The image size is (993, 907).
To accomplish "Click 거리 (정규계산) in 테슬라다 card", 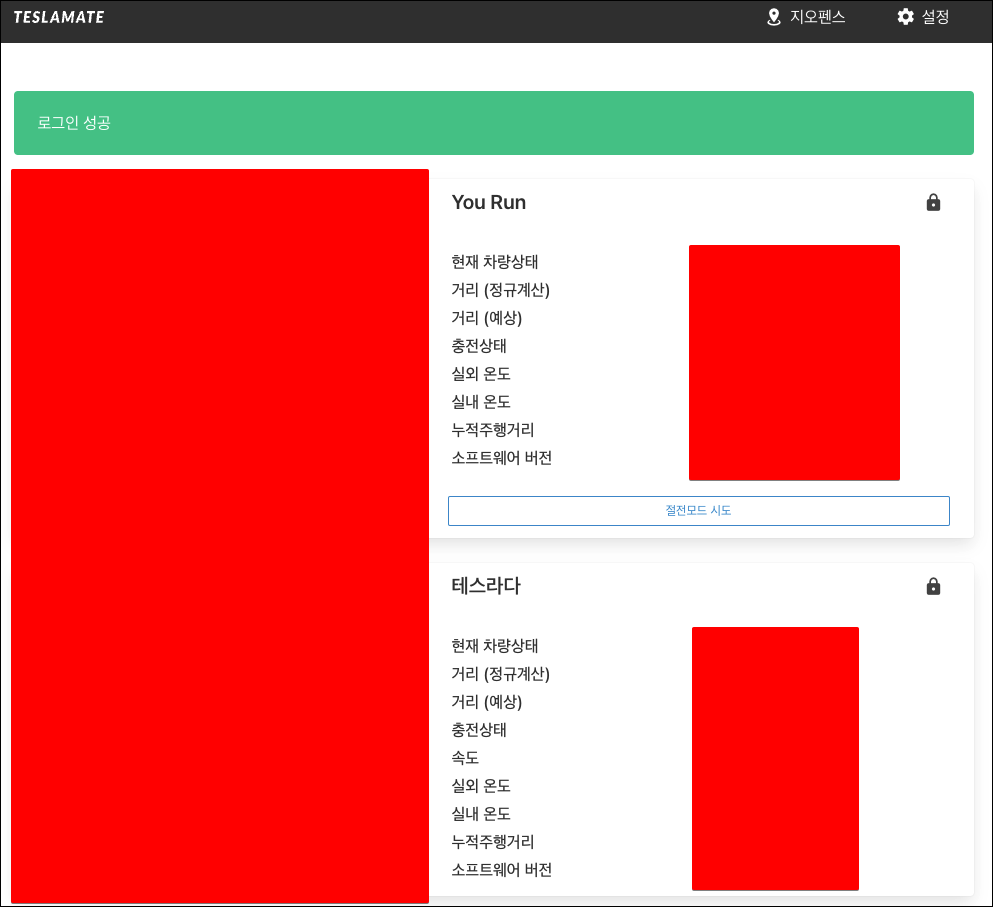I will tap(500, 674).
